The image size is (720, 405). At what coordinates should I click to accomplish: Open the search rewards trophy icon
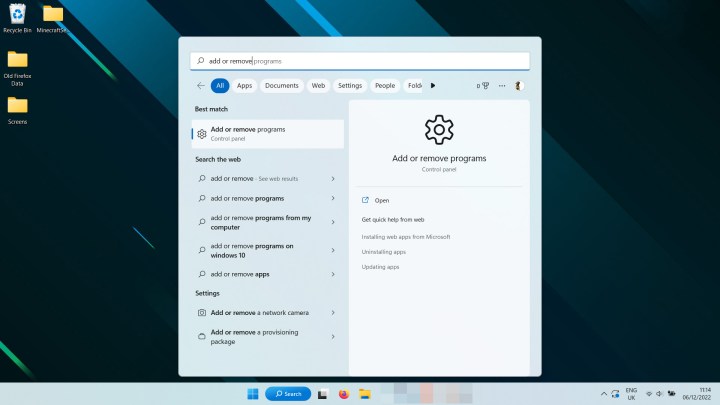[x=486, y=86]
